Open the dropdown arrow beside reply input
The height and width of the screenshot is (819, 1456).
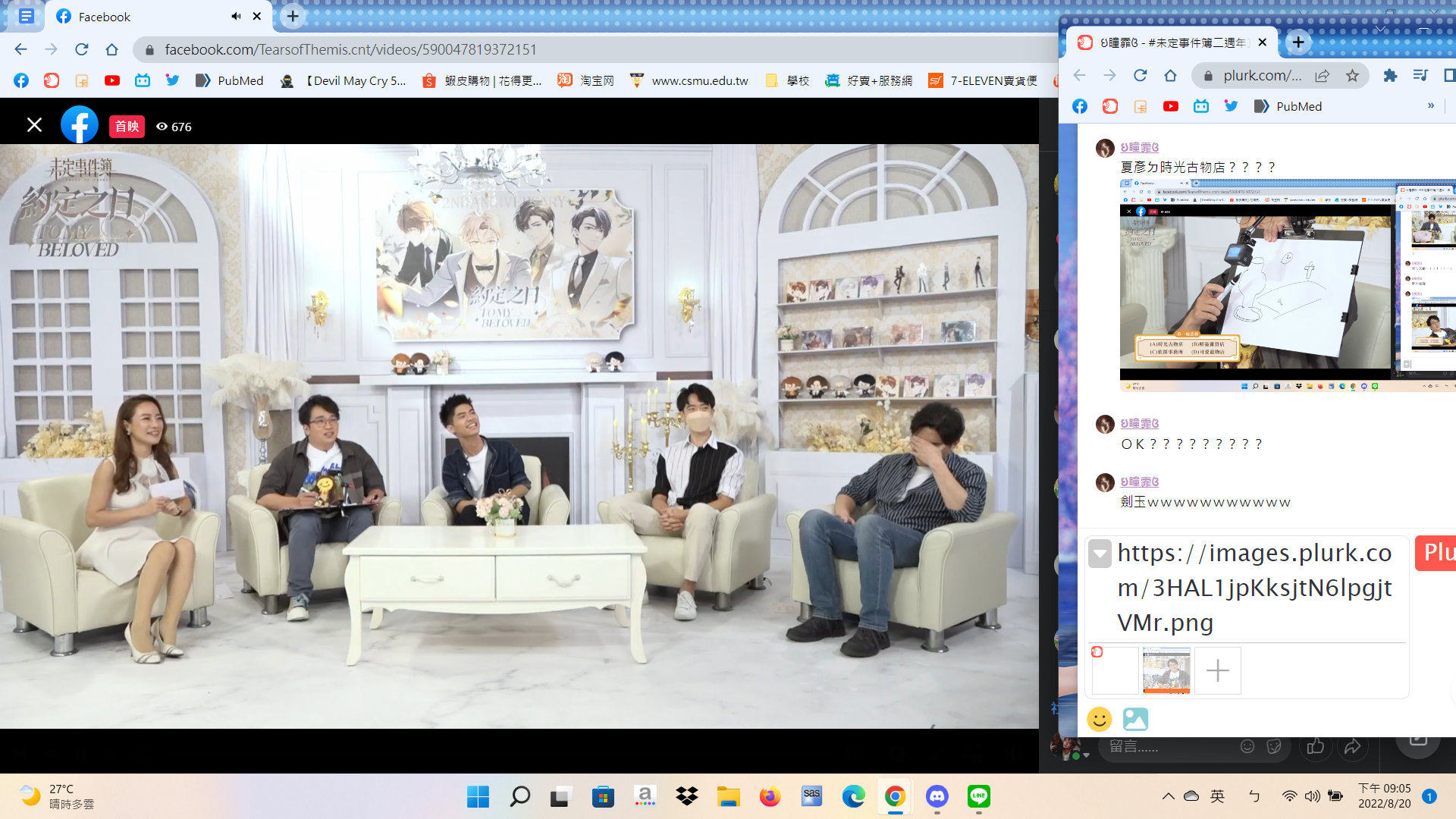point(1100,554)
